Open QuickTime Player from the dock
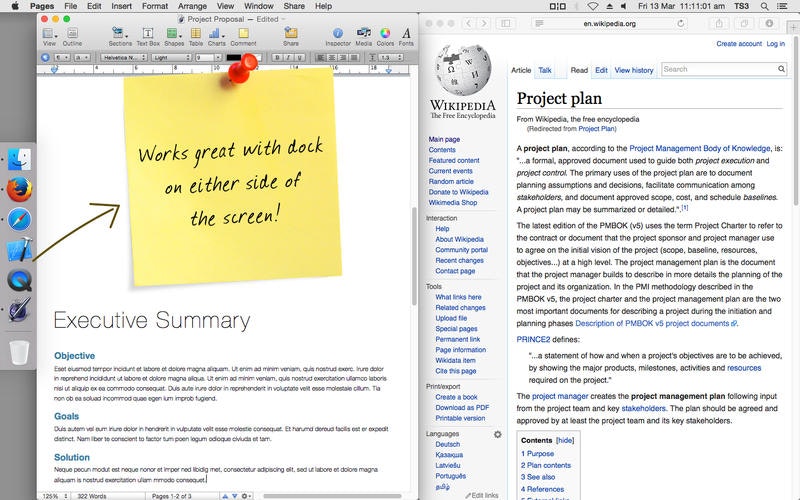The image size is (800, 500). click(19, 280)
